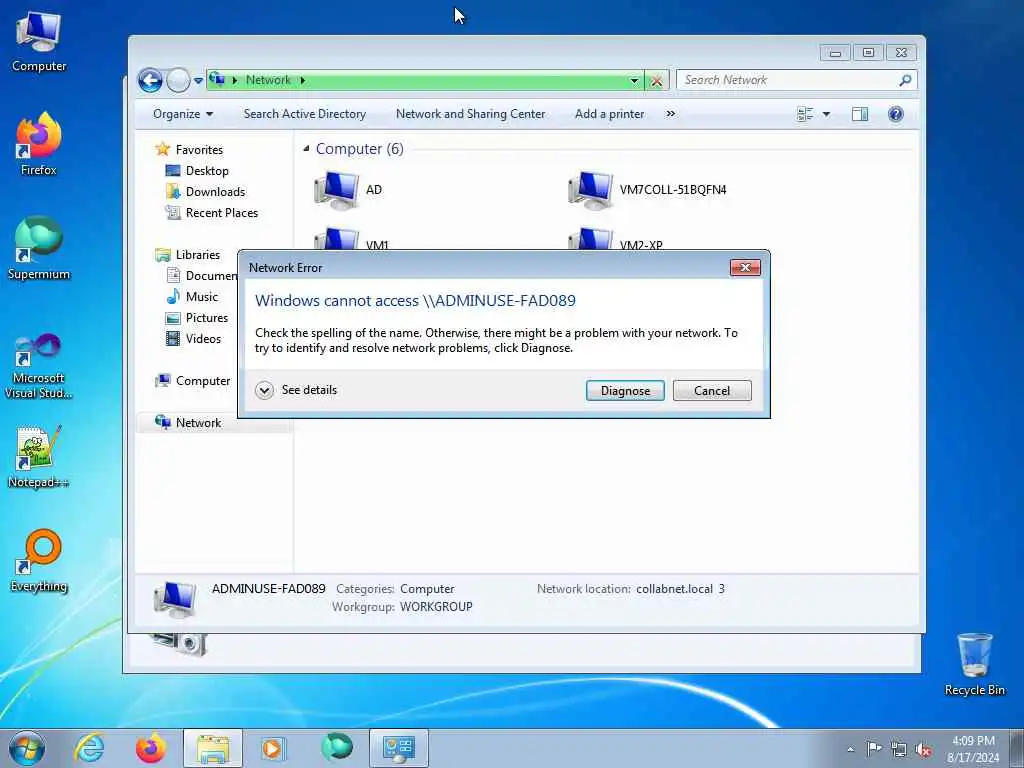
Task: Click the Network breadcrumb in address bar
Action: tap(268, 80)
